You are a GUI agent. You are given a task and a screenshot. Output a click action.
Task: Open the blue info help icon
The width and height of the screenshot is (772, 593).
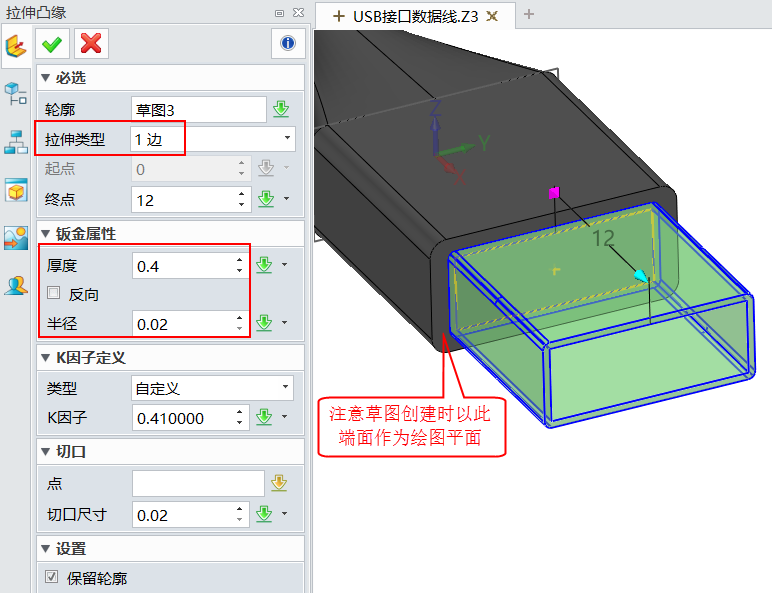click(x=288, y=43)
